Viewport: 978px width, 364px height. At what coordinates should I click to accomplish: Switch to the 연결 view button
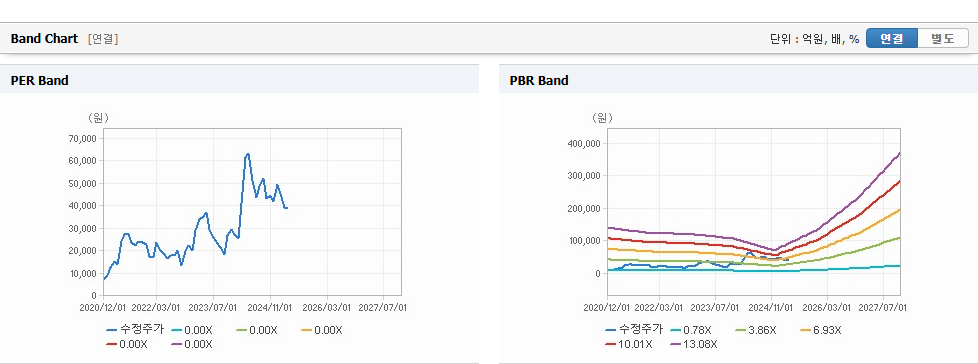[x=892, y=39]
